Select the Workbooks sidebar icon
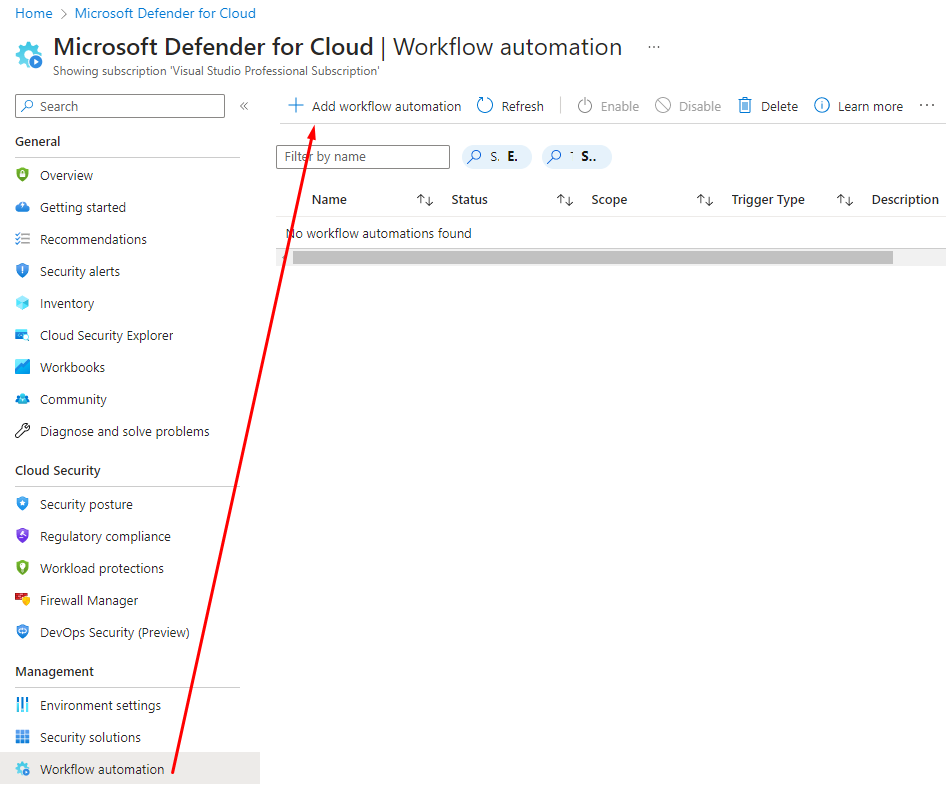 (23, 367)
